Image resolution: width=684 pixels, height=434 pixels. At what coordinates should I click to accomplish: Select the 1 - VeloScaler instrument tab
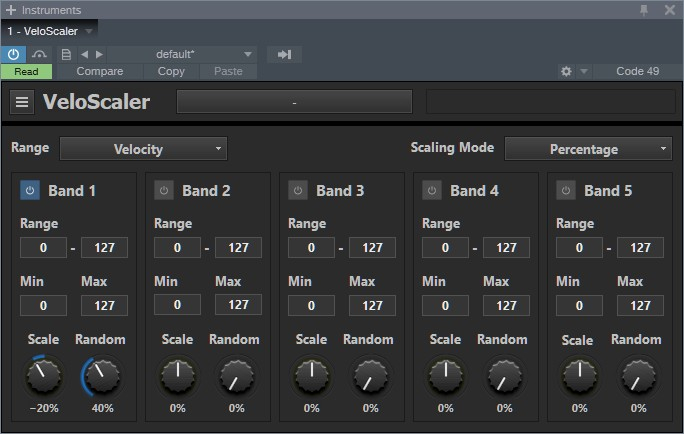(43, 31)
